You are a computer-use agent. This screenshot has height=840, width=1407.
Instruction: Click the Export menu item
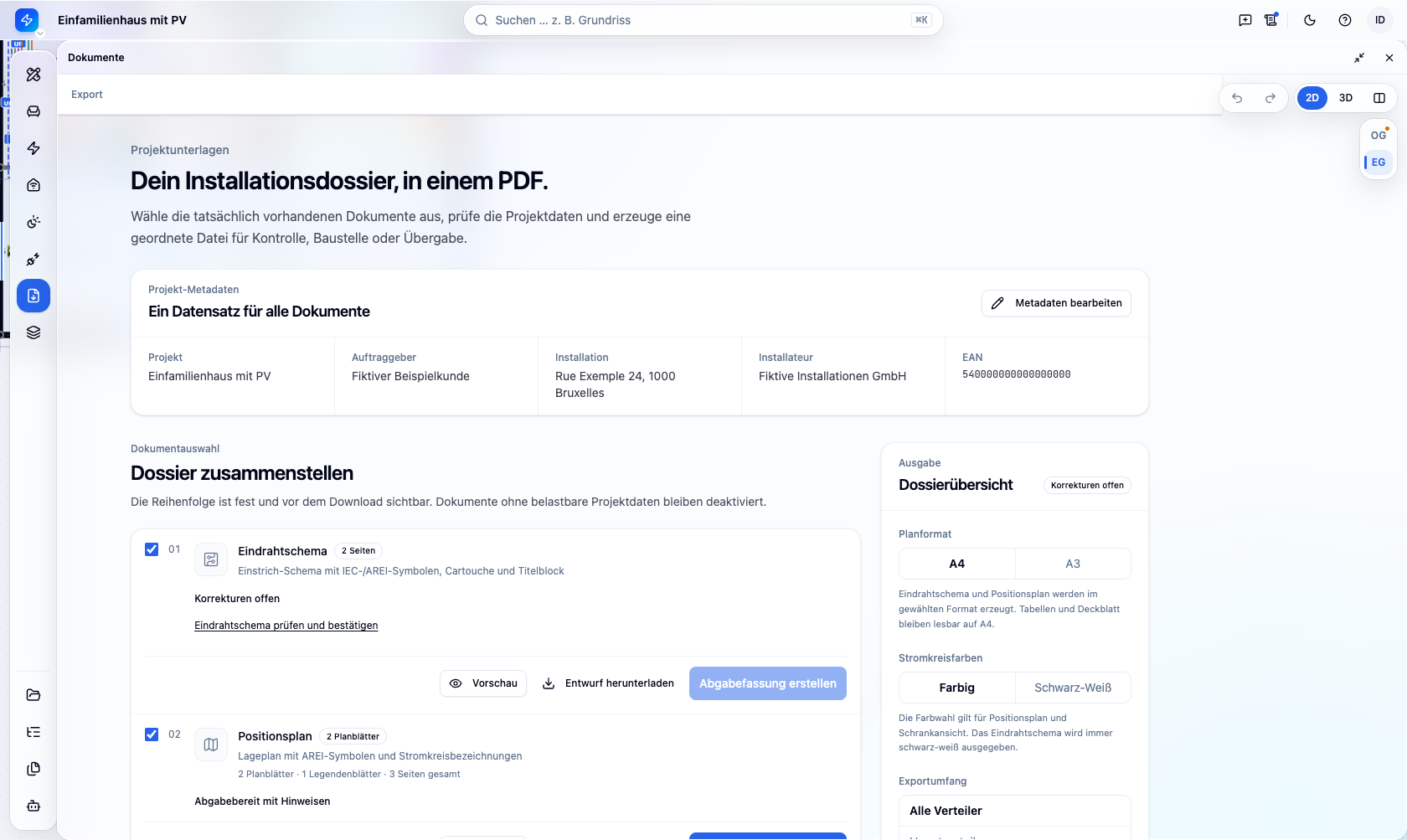point(87,95)
